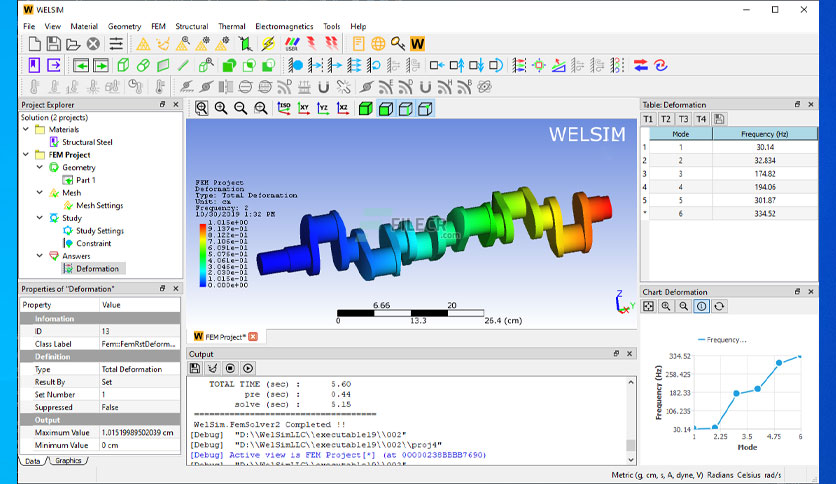The height and width of the screenshot is (484, 836).
Task: Apply fixed support using blue circle constraint icon
Action: coord(296,65)
